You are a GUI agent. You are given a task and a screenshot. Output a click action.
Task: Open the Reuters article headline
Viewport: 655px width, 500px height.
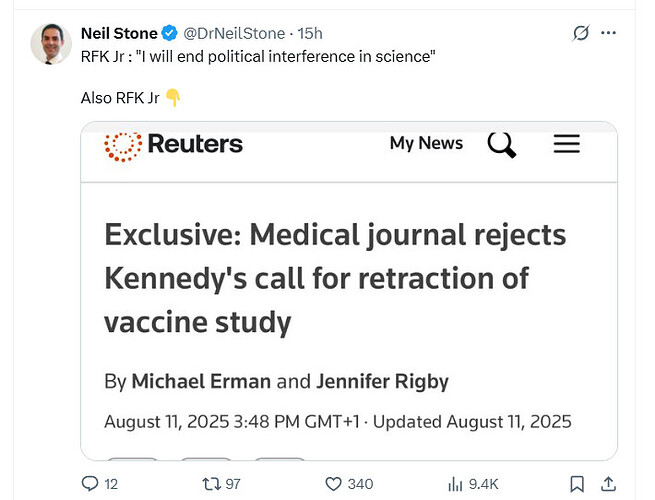point(335,279)
